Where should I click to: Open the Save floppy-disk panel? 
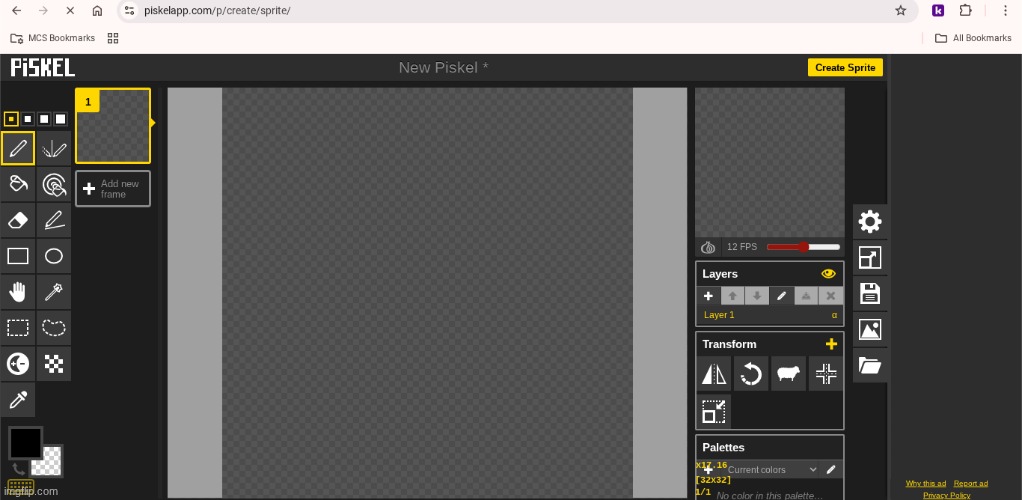[870, 293]
